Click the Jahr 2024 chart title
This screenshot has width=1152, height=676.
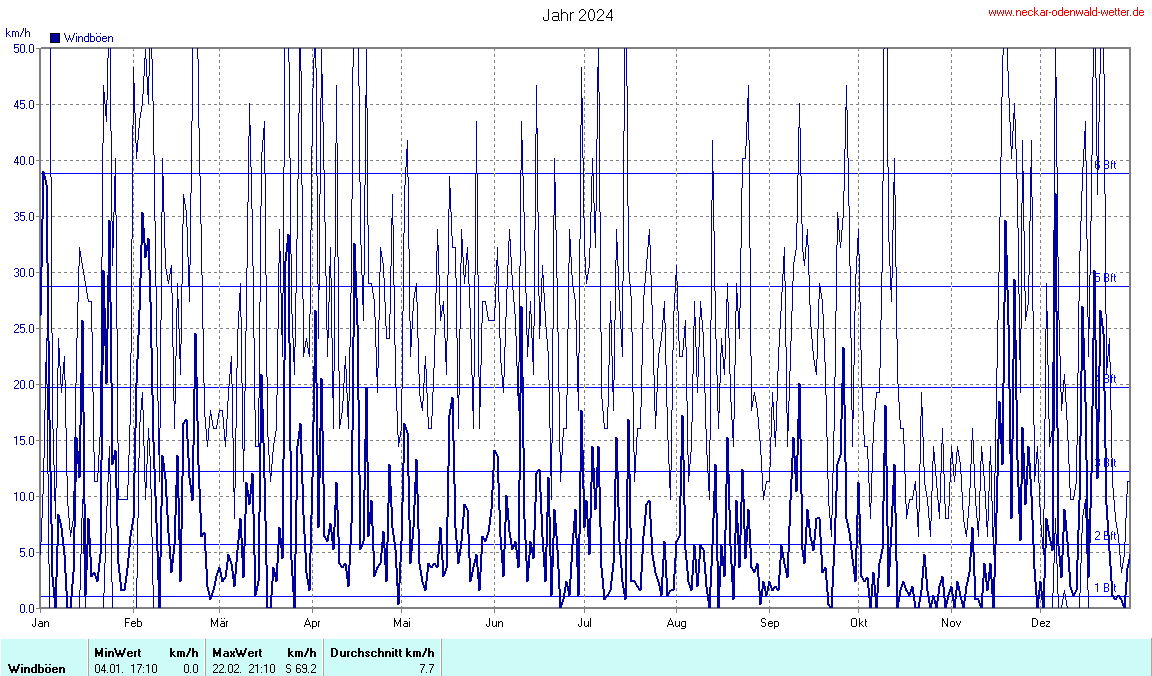(x=578, y=15)
